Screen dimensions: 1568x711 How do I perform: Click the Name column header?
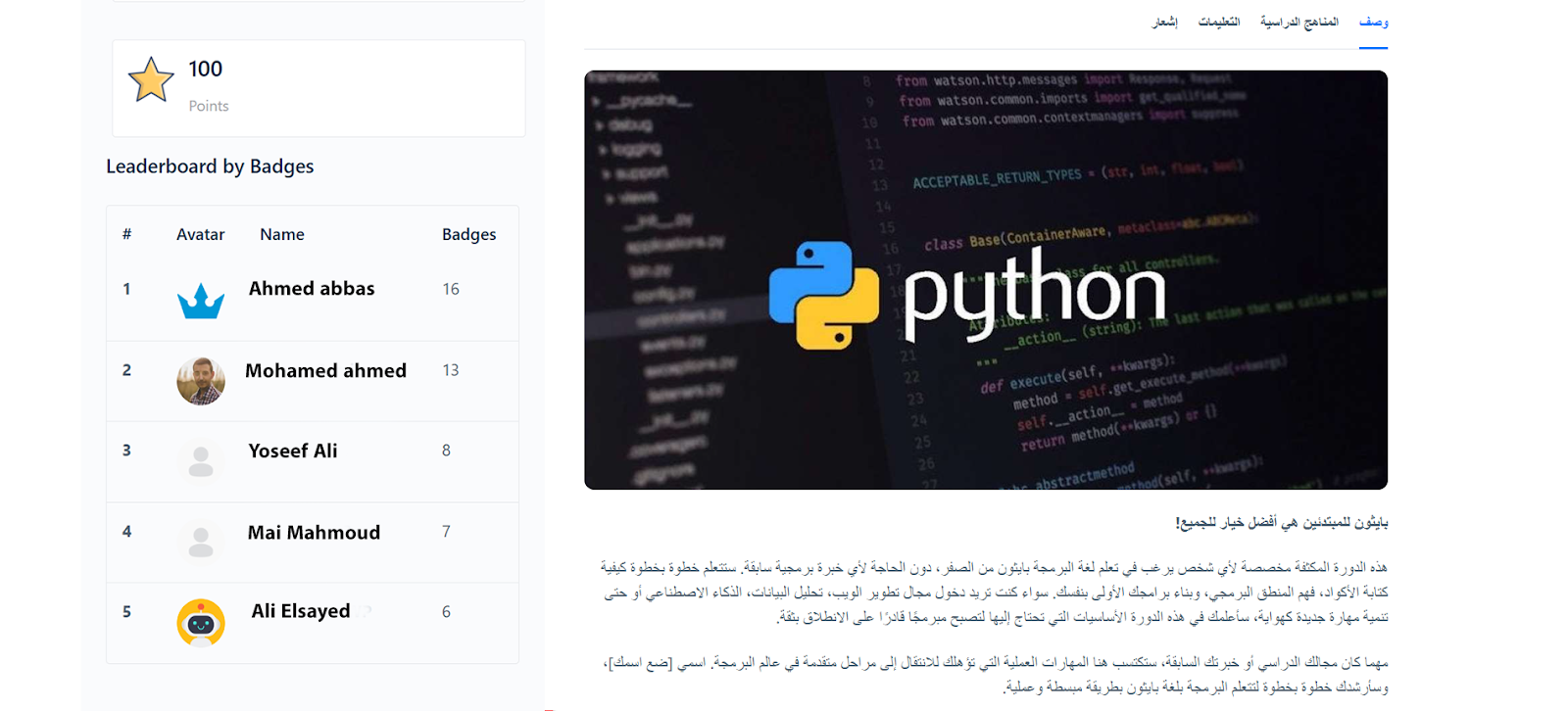282,234
